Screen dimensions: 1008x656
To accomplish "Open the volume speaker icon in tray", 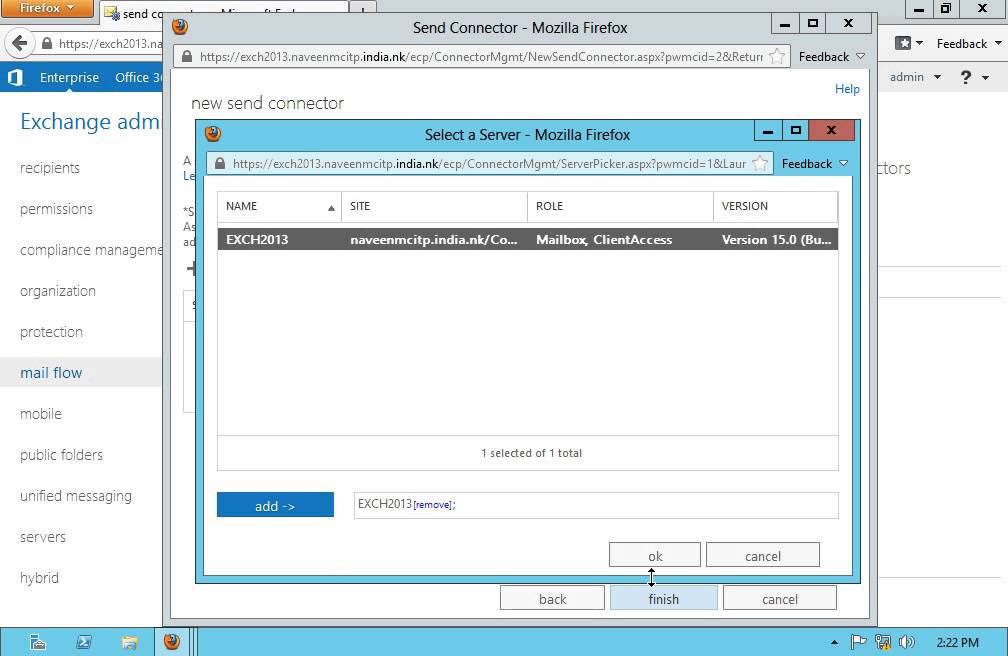I will point(906,642).
